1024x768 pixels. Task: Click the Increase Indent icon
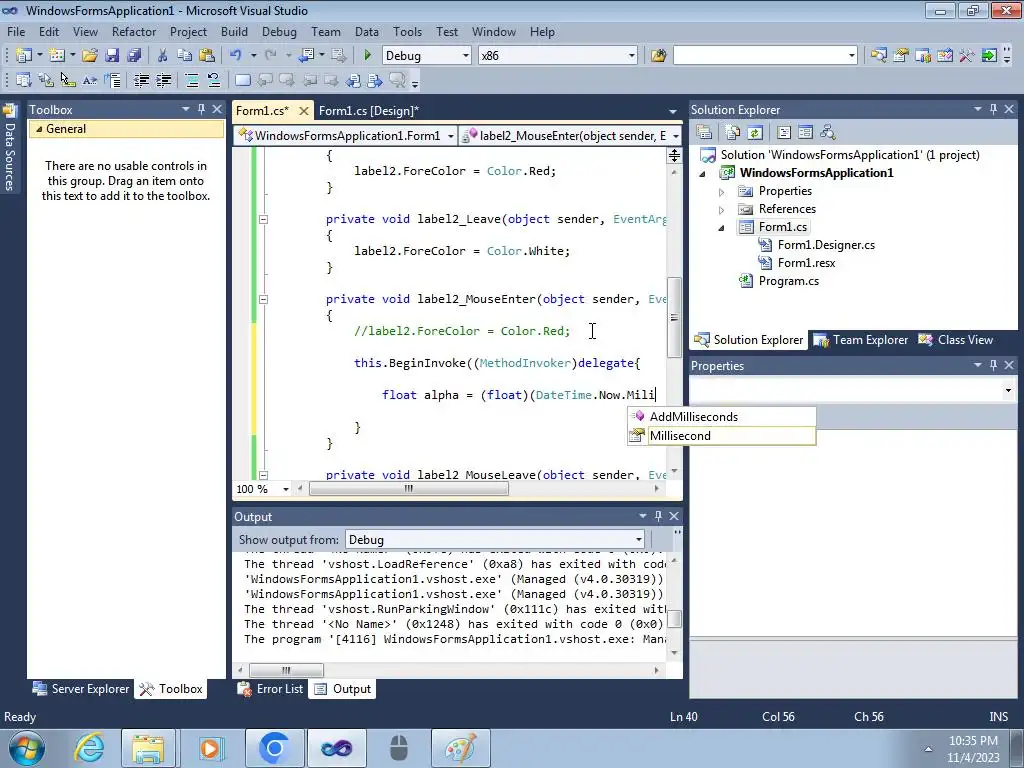163,80
